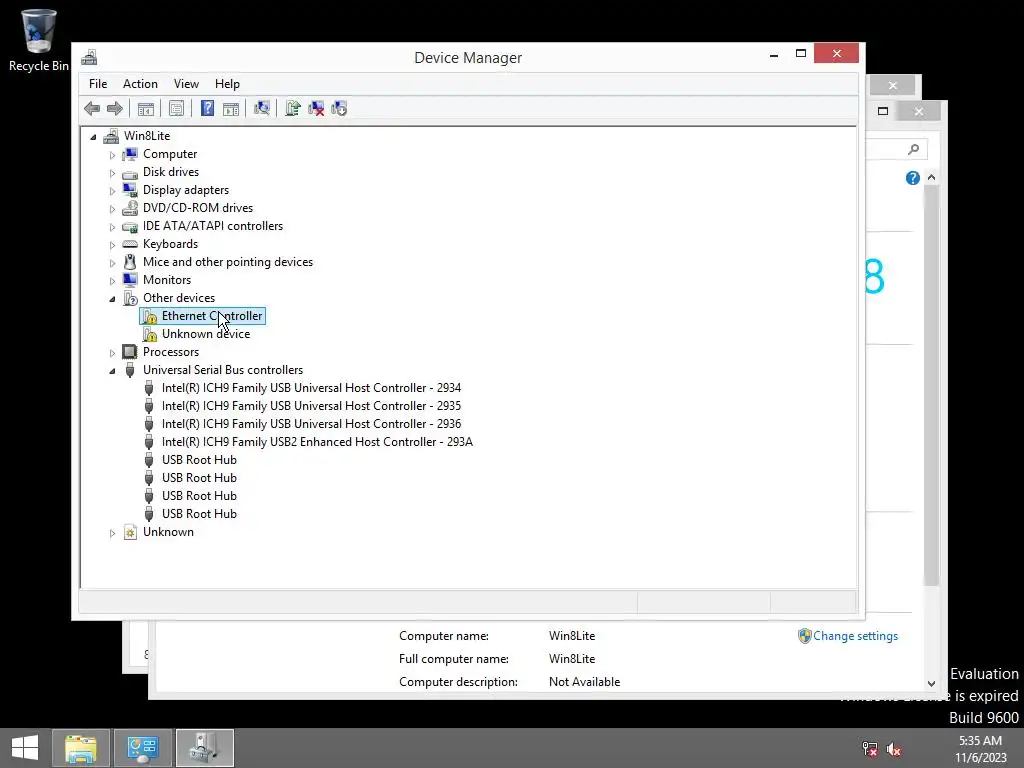
Task: Switch to Control Panel taskbar icon
Action: pos(143,748)
